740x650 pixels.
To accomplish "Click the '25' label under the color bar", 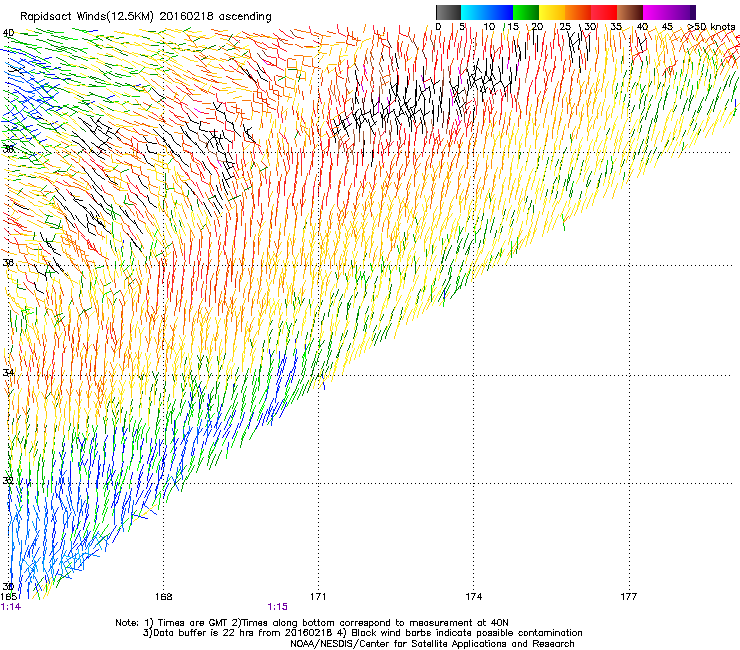I will click(565, 27).
